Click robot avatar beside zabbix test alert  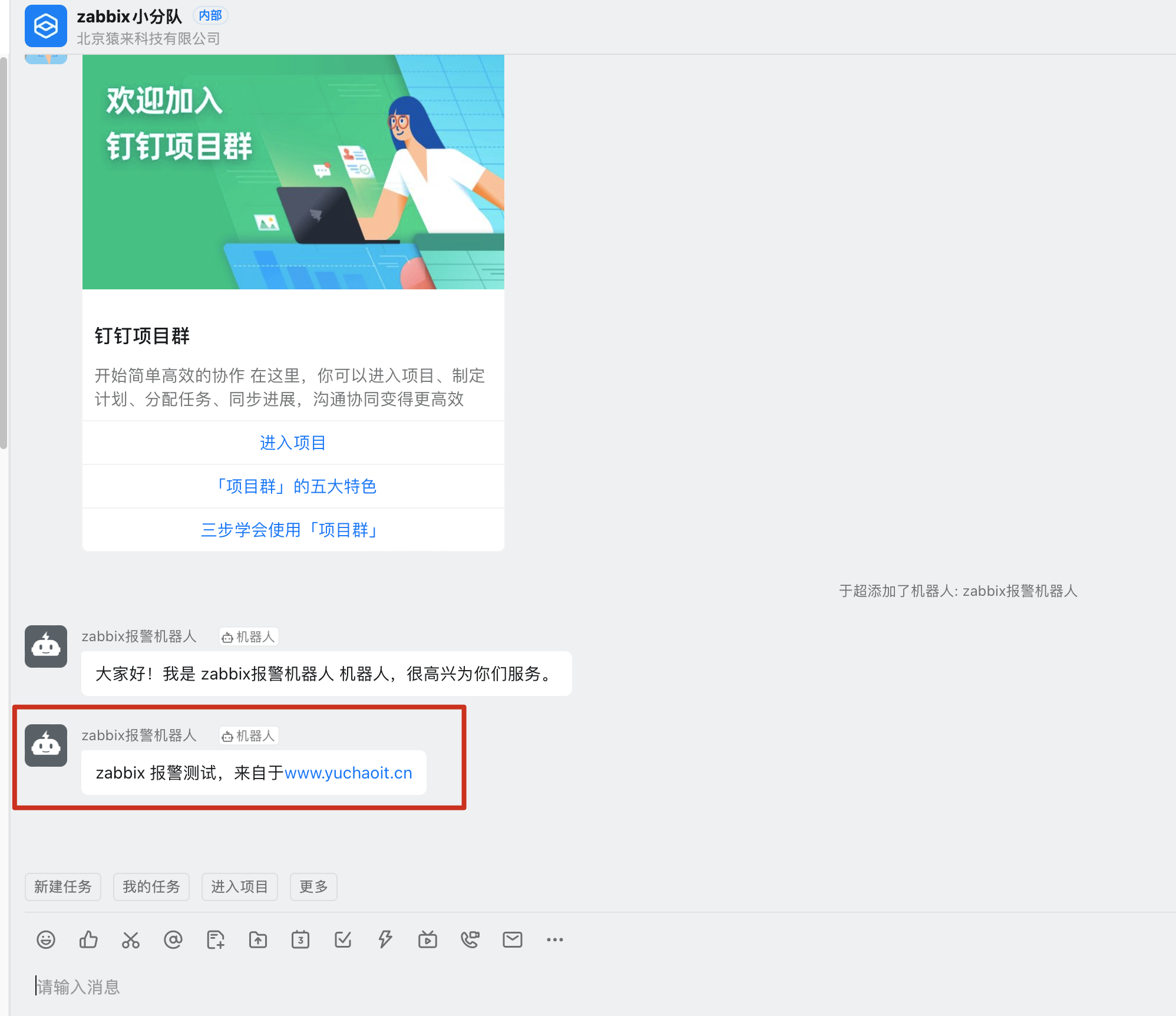click(x=46, y=745)
